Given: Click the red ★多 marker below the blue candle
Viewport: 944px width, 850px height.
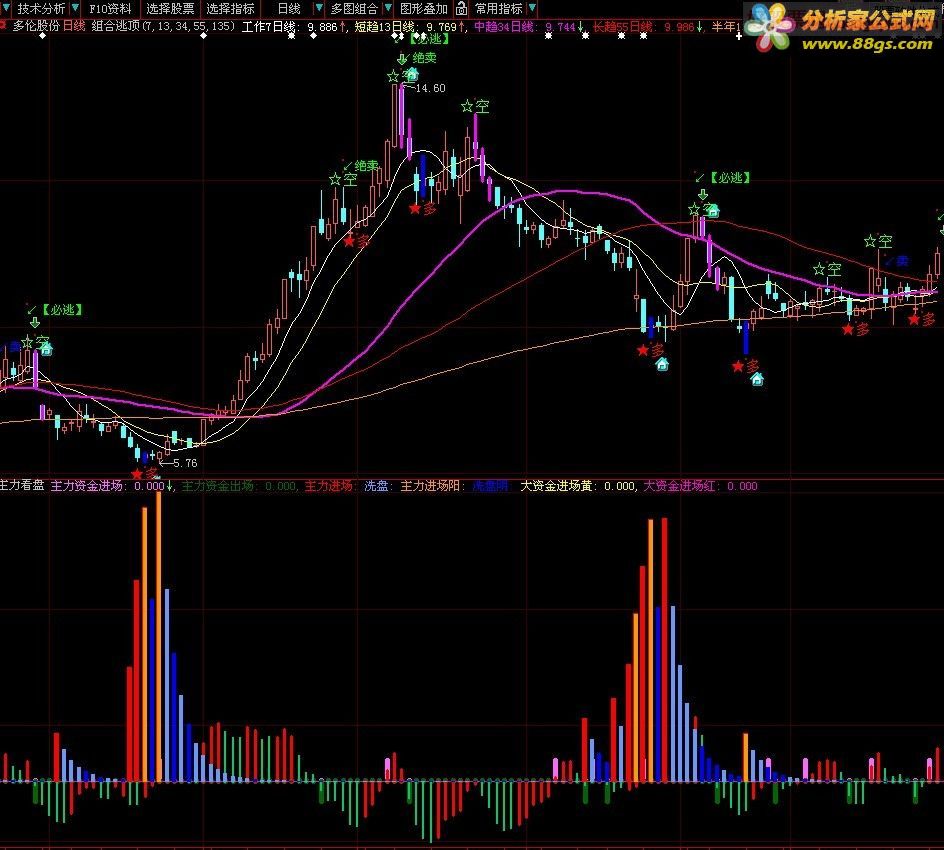Looking at the screenshot, I should click(423, 209).
